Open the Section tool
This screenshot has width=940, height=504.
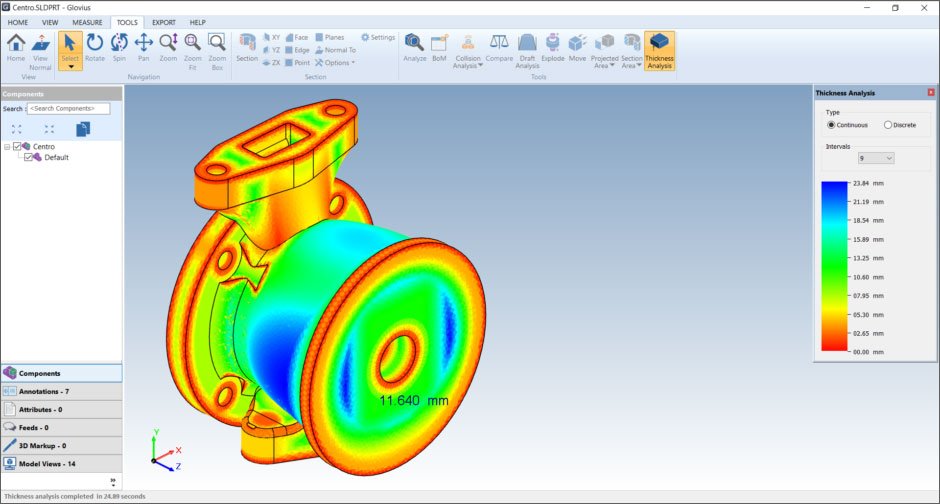[x=247, y=48]
